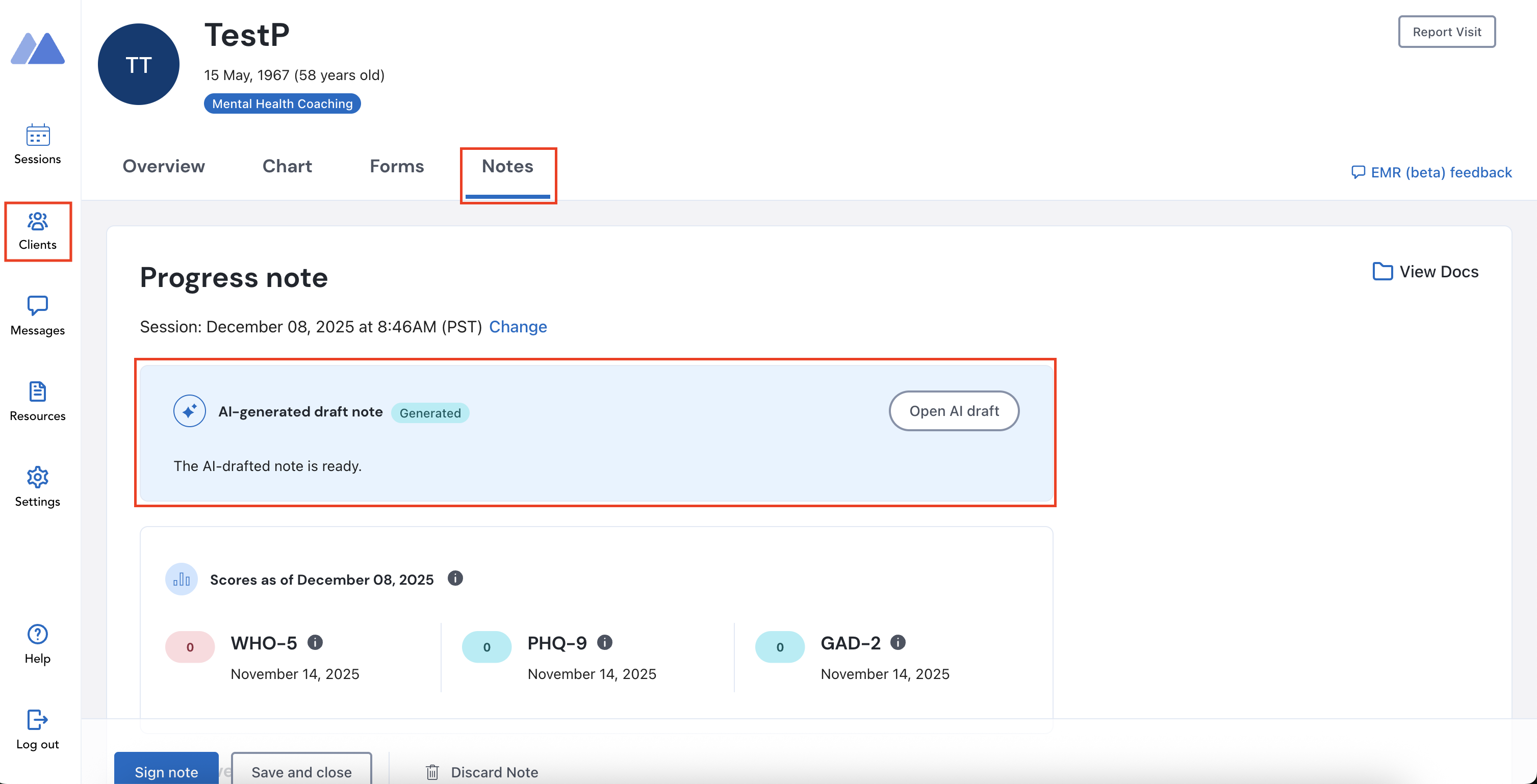This screenshot has width=1537, height=784.
Task: Click info icon next to WHO-5
Action: pos(315,642)
